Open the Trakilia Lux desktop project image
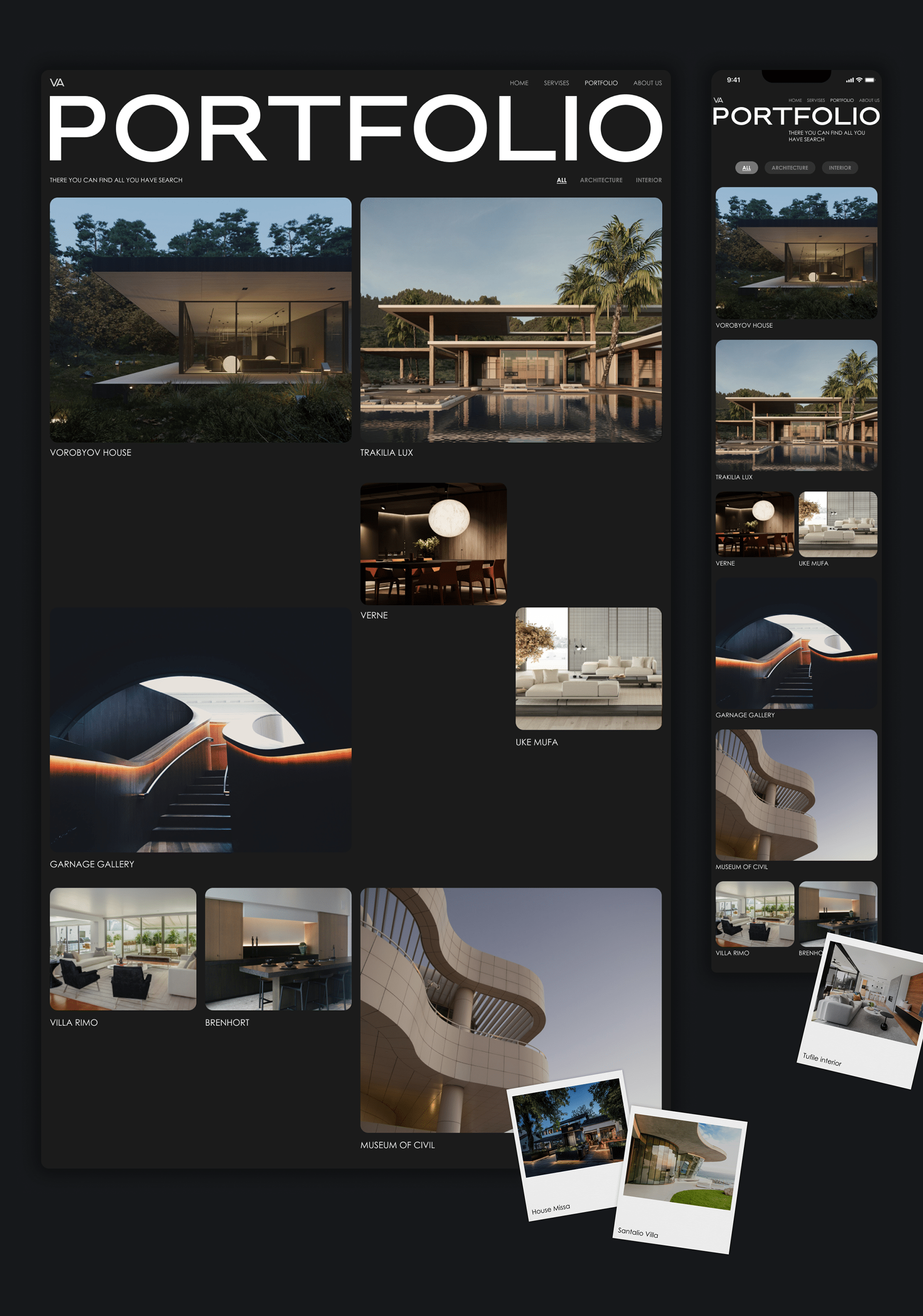Image resolution: width=923 pixels, height=1316 pixels. (x=511, y=319)
